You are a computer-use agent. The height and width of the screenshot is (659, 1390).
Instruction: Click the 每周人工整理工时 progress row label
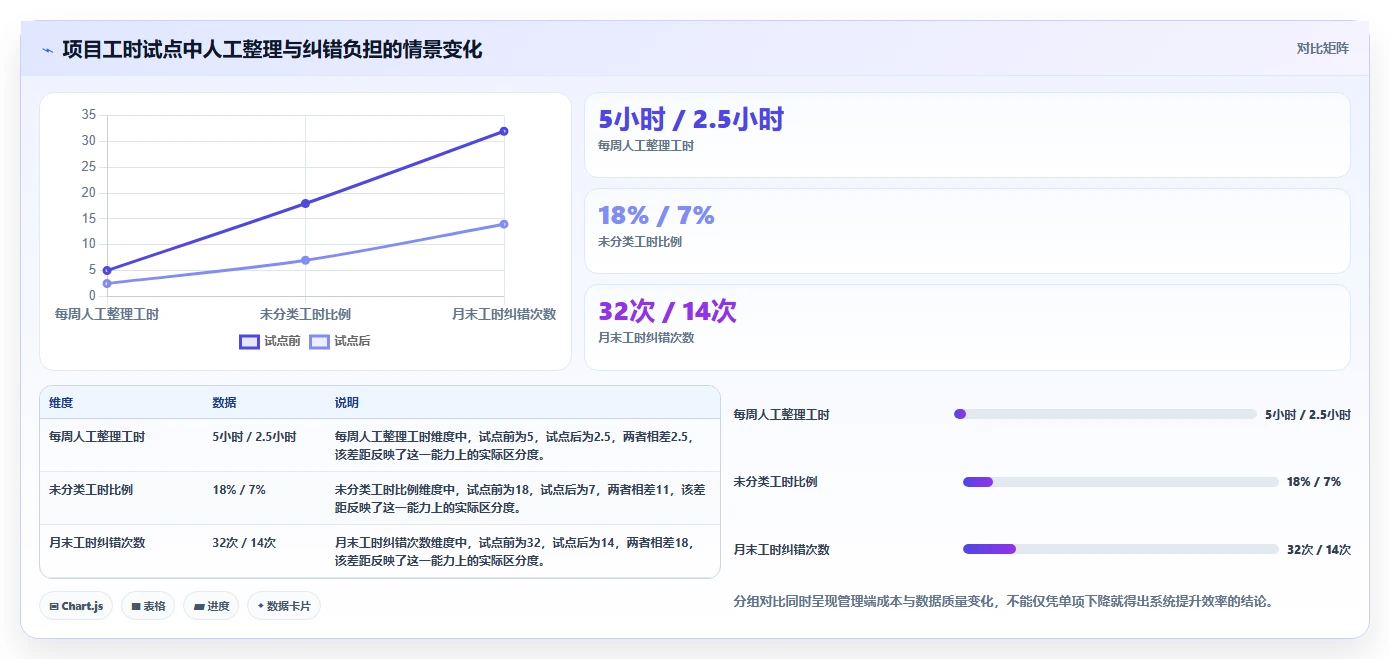coord(781,415)
